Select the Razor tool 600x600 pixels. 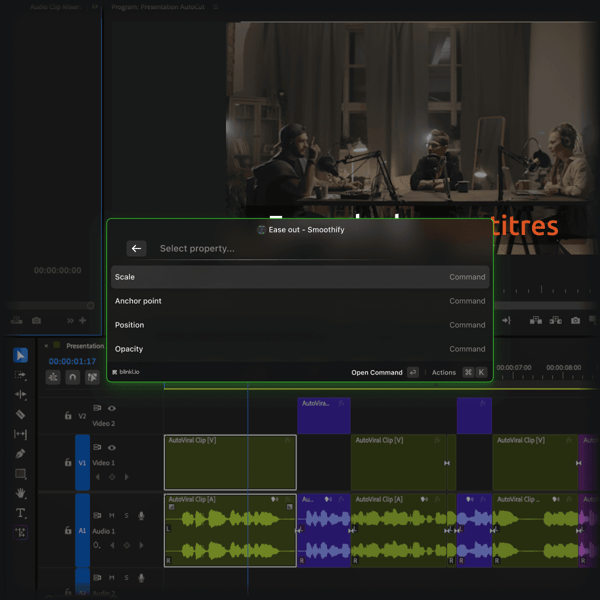coord(21,414)
